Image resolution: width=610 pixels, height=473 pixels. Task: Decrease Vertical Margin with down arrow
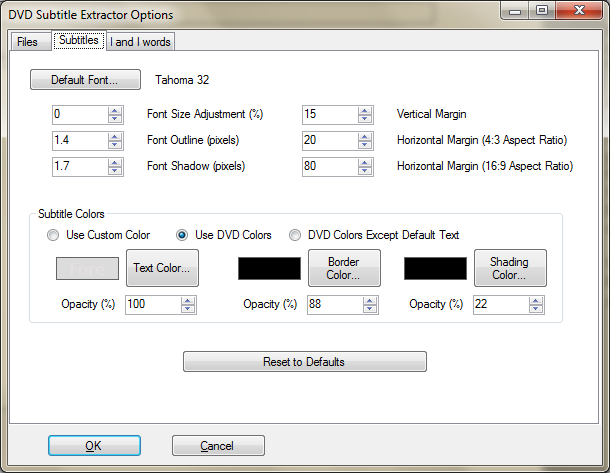coord(365,119)
